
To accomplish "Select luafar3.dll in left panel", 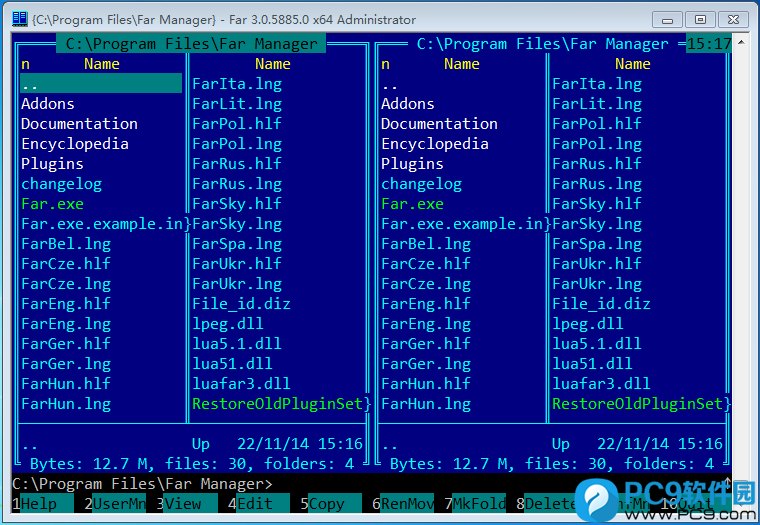I will click(x=241, y=383).
